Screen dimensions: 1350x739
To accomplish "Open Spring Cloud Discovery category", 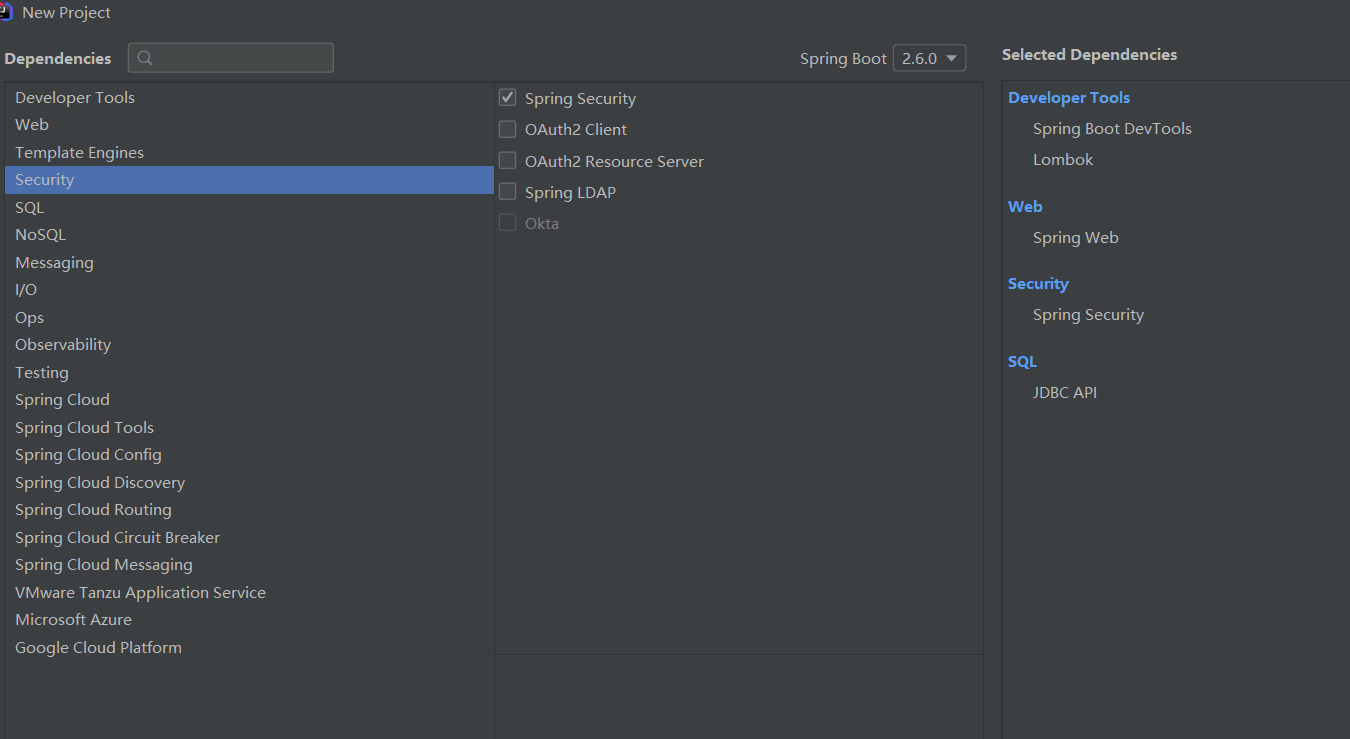I will click(249, 482).
